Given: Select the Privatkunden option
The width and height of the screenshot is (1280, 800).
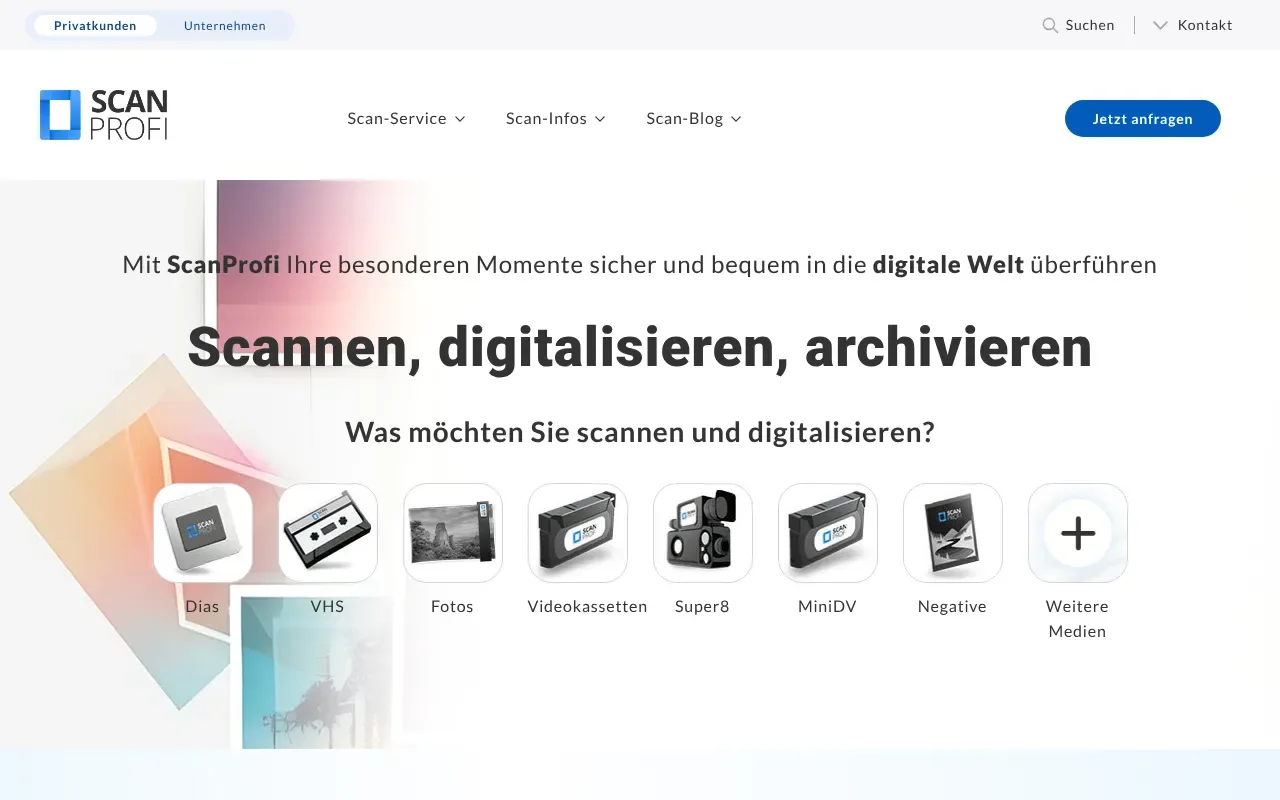Looking at the screenshot, I should pos(95,25).
